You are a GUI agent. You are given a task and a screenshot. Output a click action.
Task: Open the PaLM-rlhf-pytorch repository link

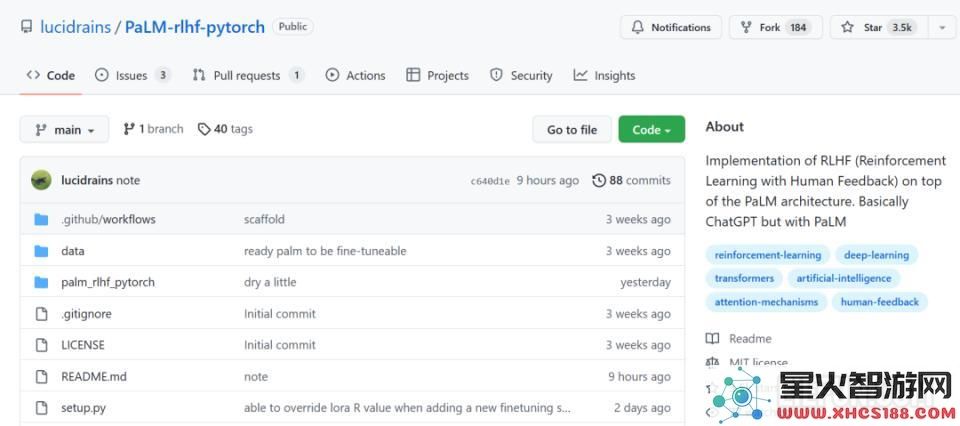[x=195, y=27]
